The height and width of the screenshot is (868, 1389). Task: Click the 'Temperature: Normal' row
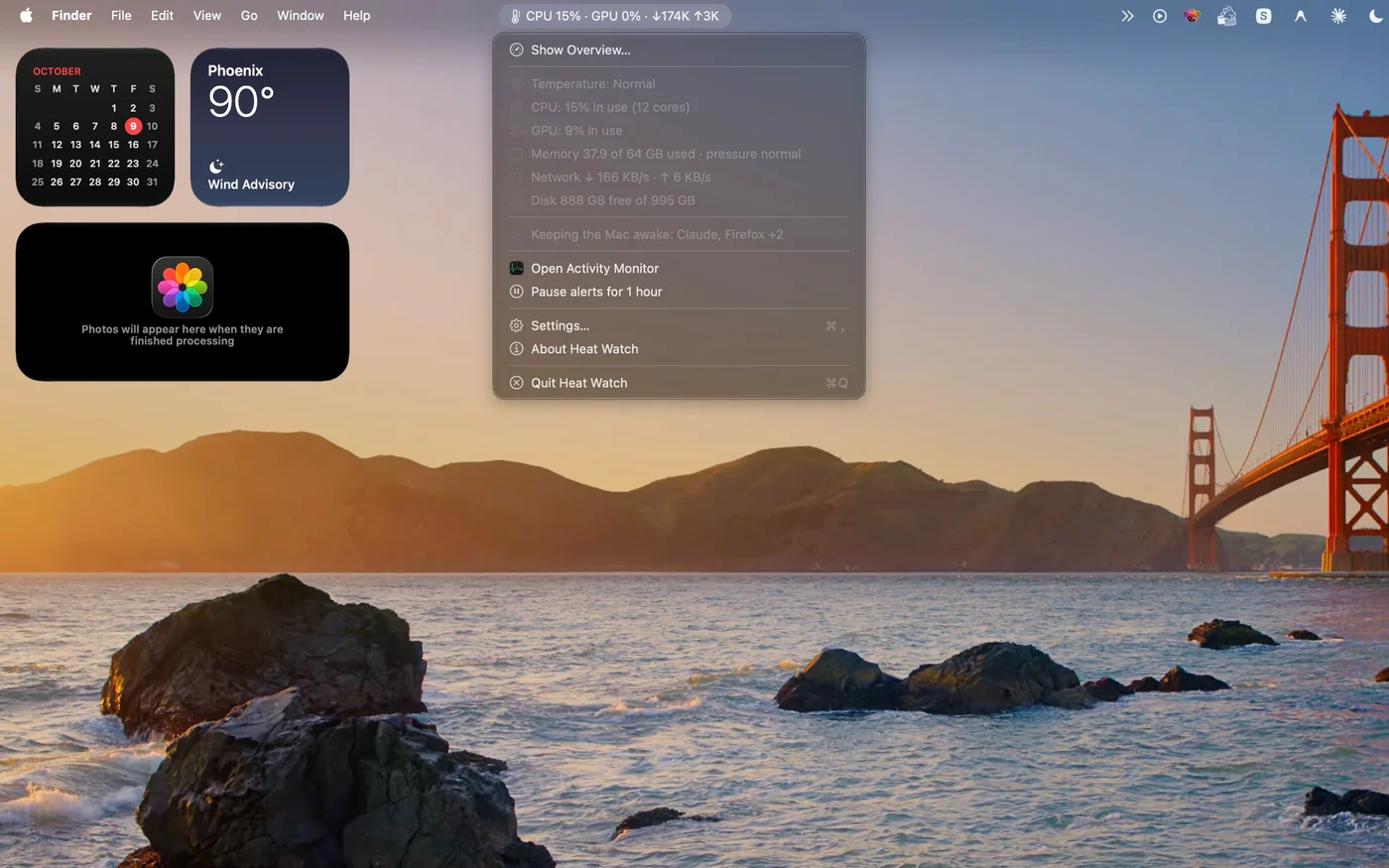tap(679, 84)
